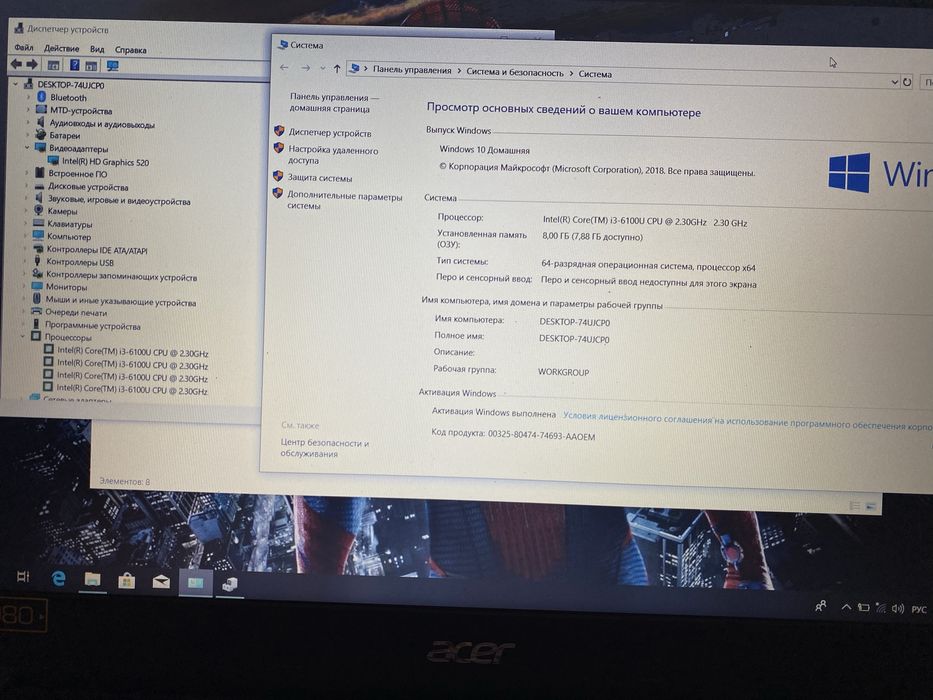Select Очереди печати category

(x=76, y=312)
